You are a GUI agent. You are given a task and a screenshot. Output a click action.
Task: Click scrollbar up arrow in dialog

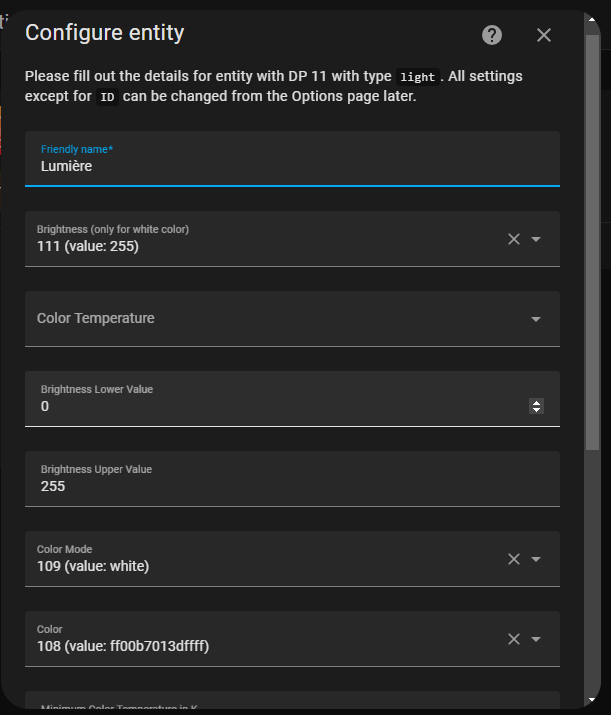pos(592,19)
